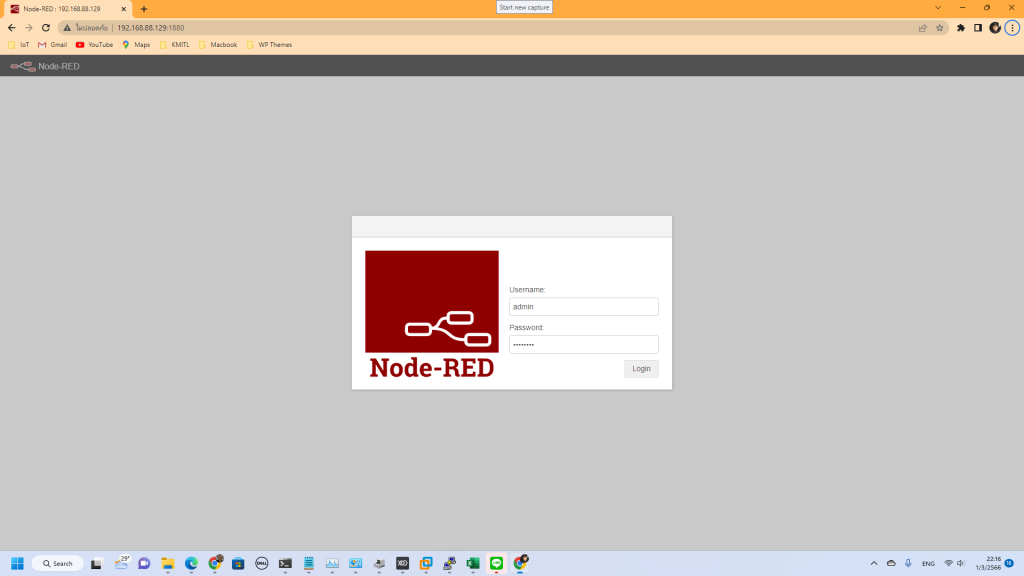Image resolution: width=1024 pixels, height=576 pixels.
Task: Open Microsoft Edge from the taskbar
Action: click(189, 563)
